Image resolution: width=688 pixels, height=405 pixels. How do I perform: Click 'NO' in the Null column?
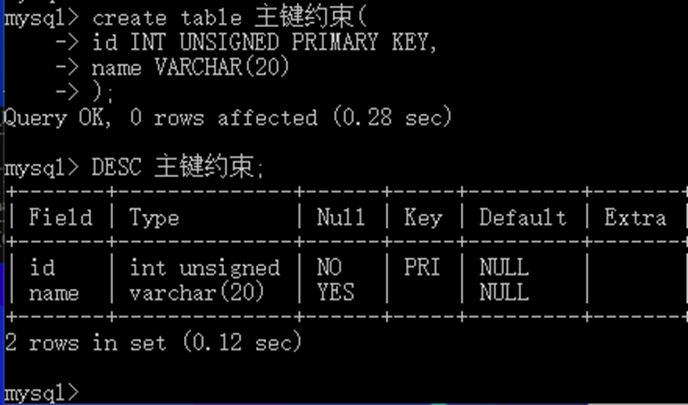(329, 267)
